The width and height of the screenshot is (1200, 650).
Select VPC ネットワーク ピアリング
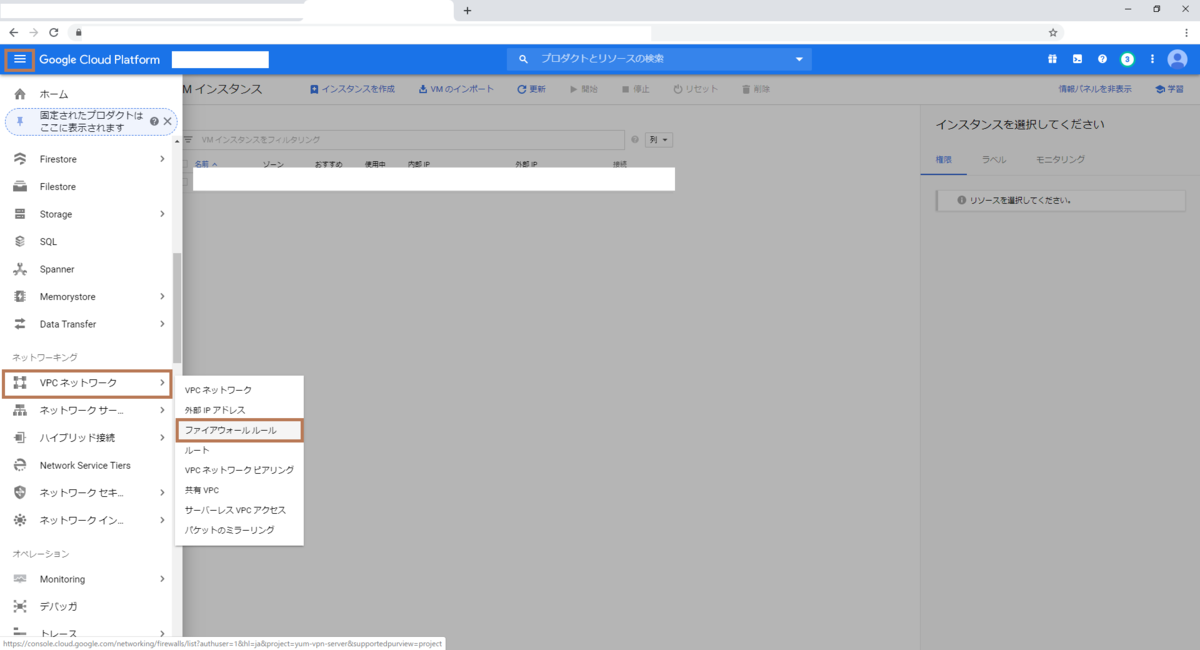[x=239, y=470]
